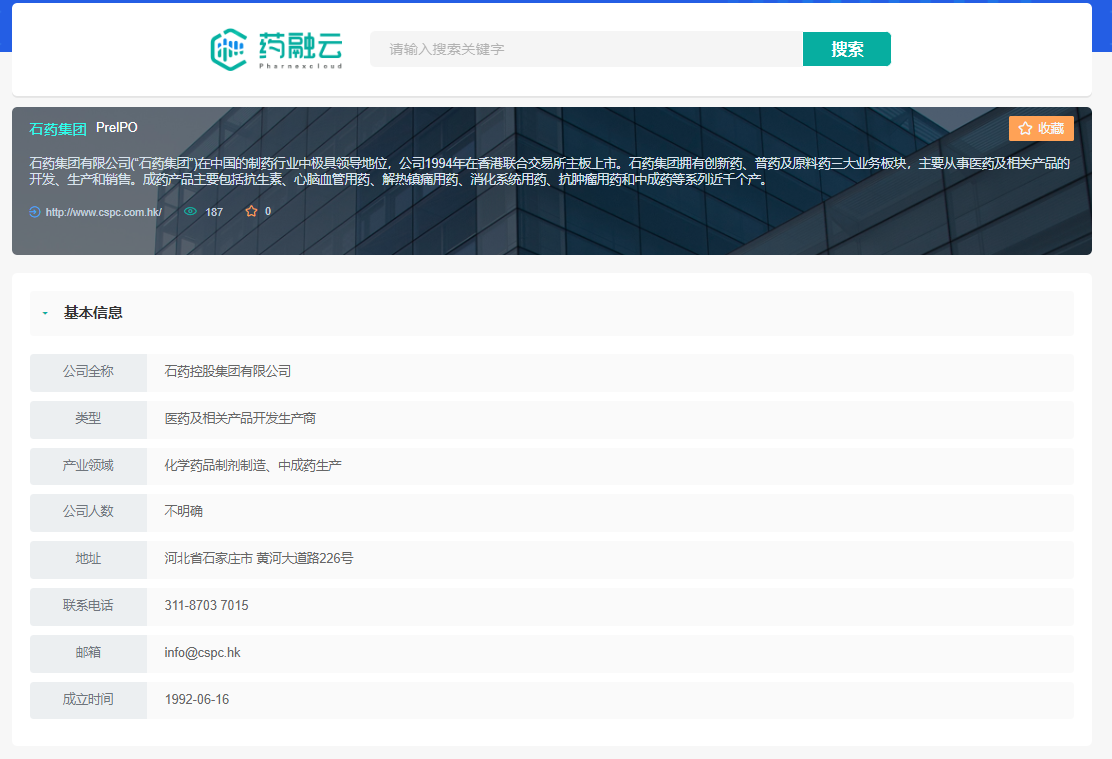Click the 药融云 hexagon logo icon
The height and width of the screenshot is (759, 1112).
click(x=229, y=49)
